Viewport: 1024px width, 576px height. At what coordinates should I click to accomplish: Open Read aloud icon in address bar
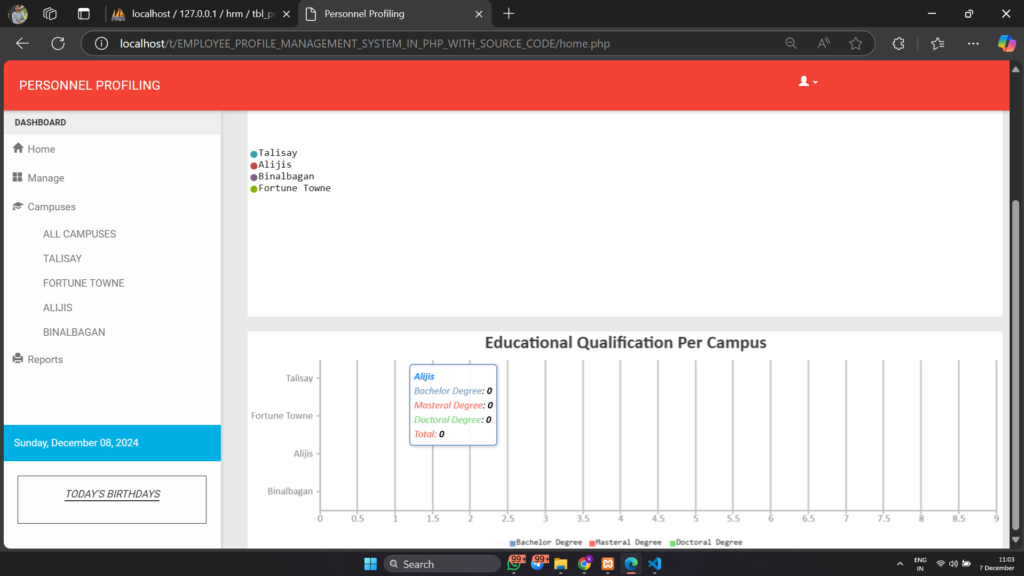(824, 44)
